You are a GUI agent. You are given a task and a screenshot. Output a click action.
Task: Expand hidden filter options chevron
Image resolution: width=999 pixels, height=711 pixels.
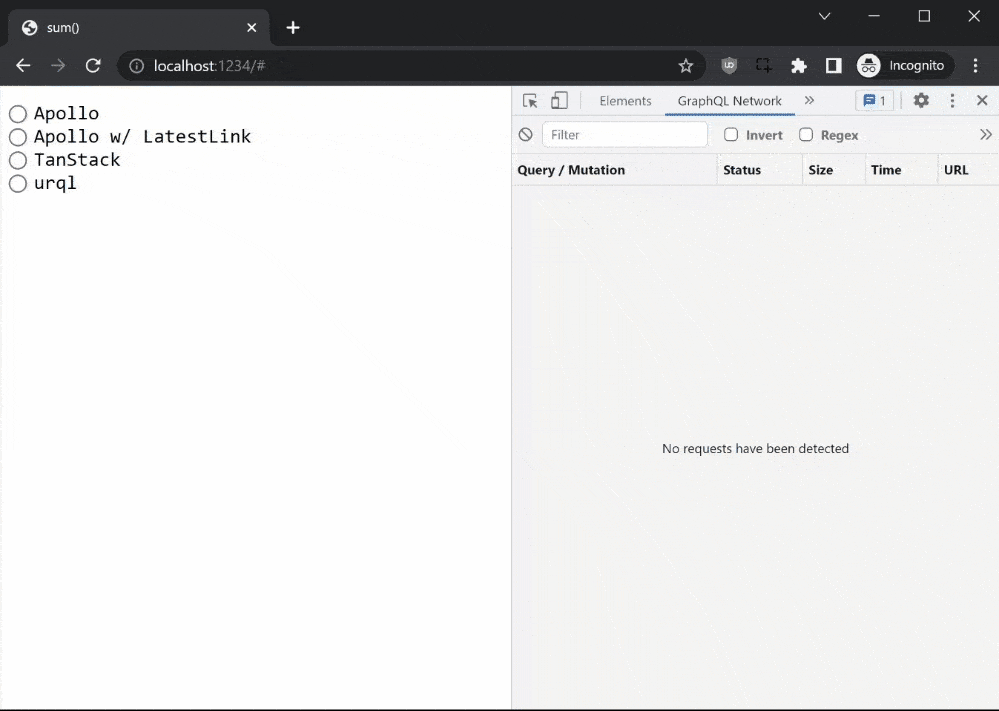point(986,134)
